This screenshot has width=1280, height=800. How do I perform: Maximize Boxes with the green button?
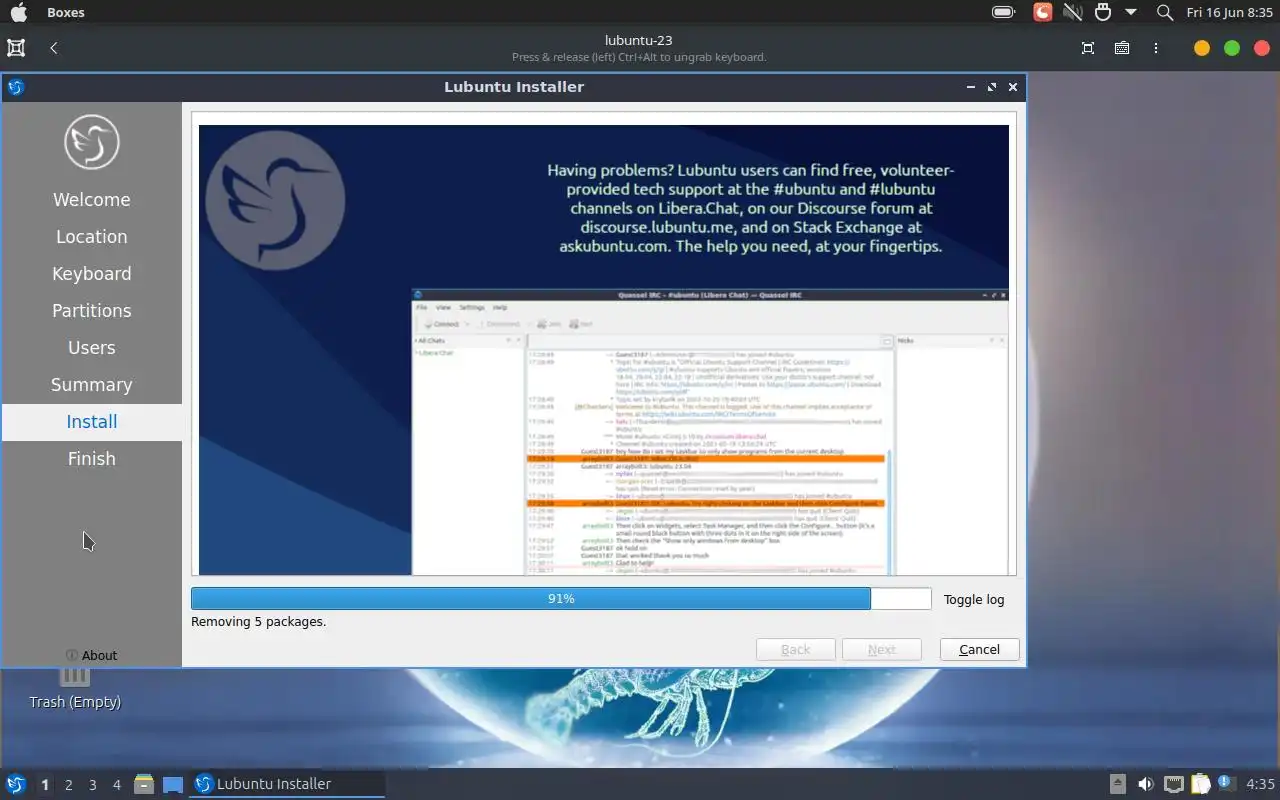click(1232, 48)
